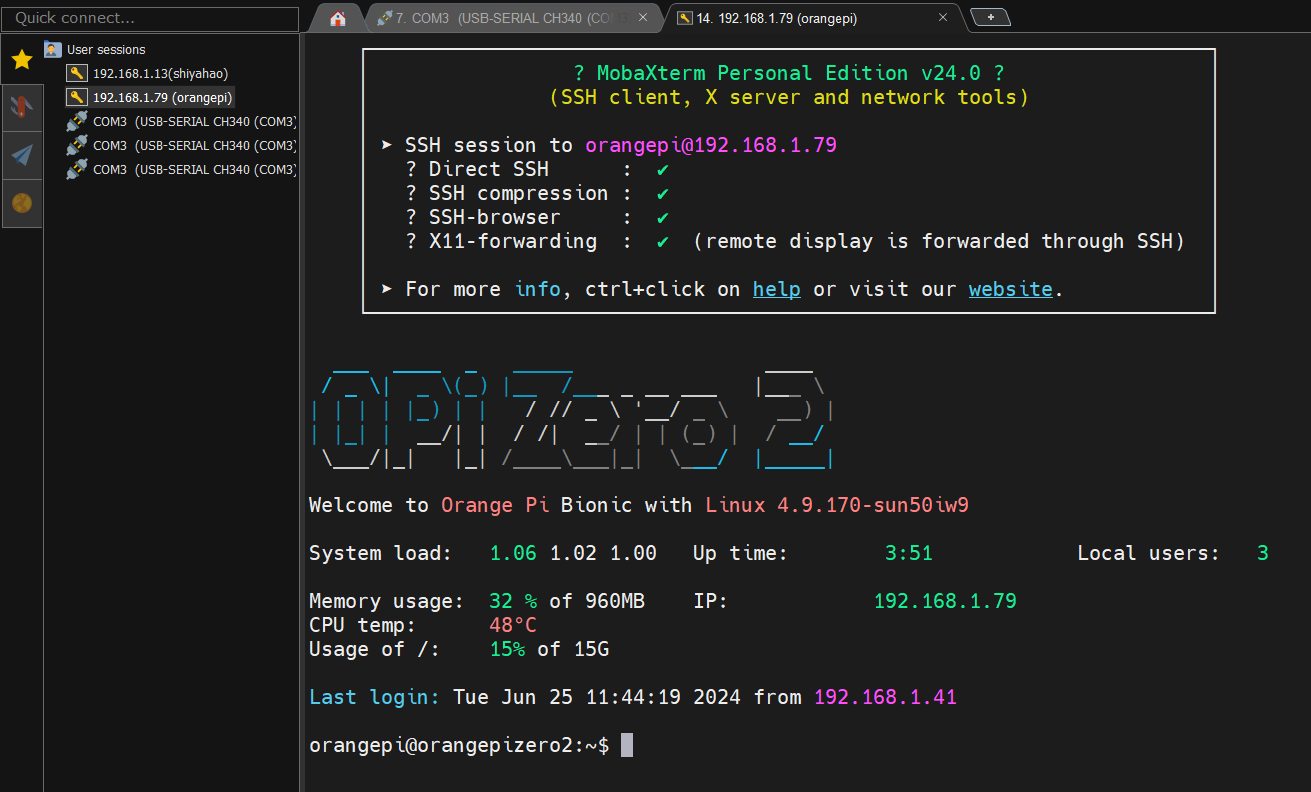This screenshot has width=1311, height=792.
Task: Click the Memory usage value 32 %
Action: point(513,601)
